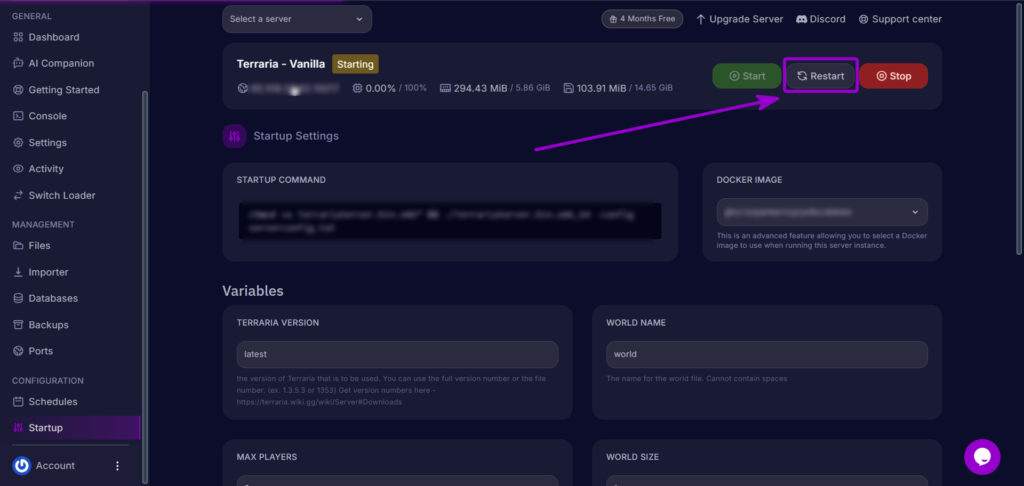The height and width of the screenshot is (486, 1024).
Task: Click the Importer download icon
Action: tap(18, 272)
